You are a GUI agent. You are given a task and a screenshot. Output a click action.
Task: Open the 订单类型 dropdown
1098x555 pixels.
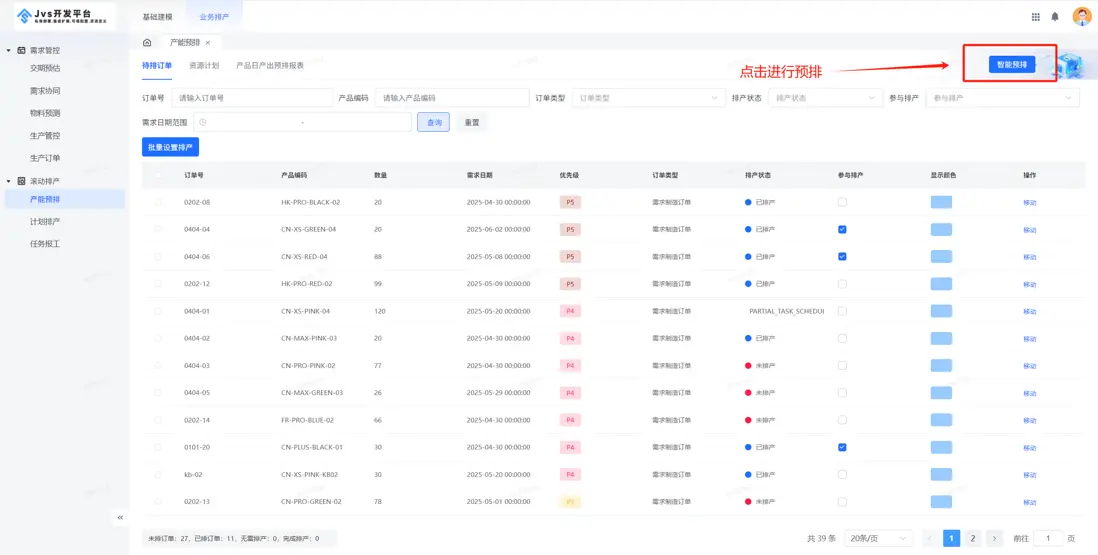[x=647, y=98]
